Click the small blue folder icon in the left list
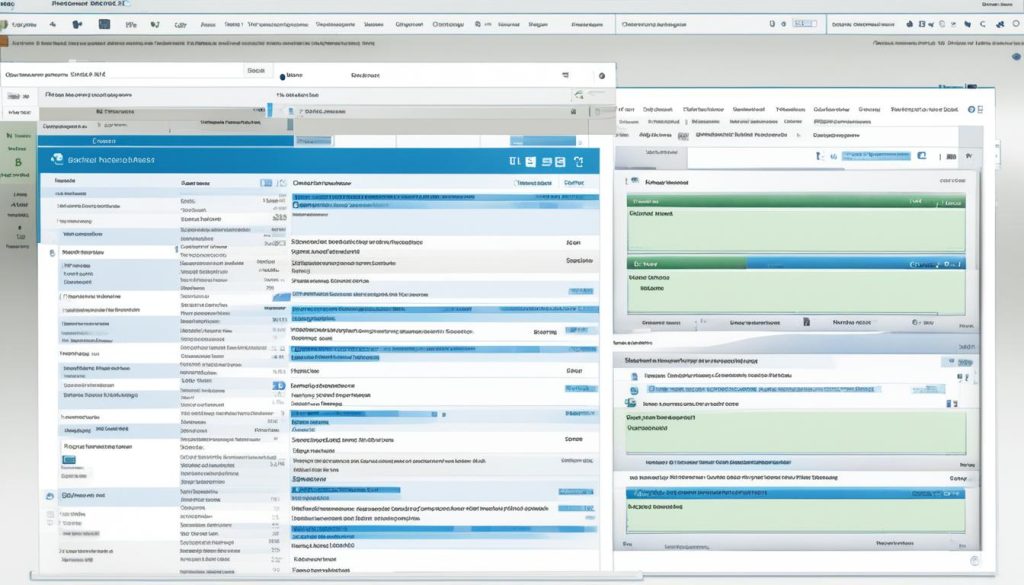The width and height of the screenshot is (1024, 585). [69, 460]
